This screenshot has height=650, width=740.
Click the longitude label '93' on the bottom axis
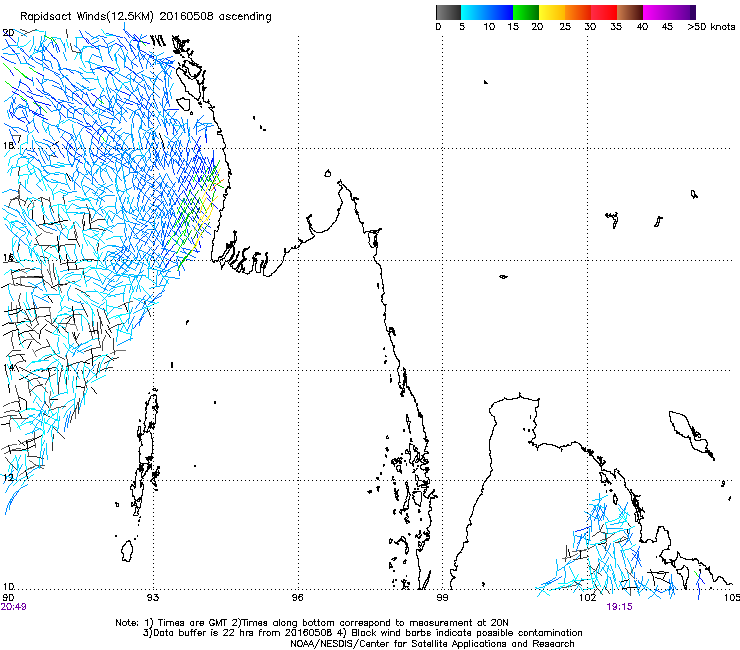(x=153, y=598)
